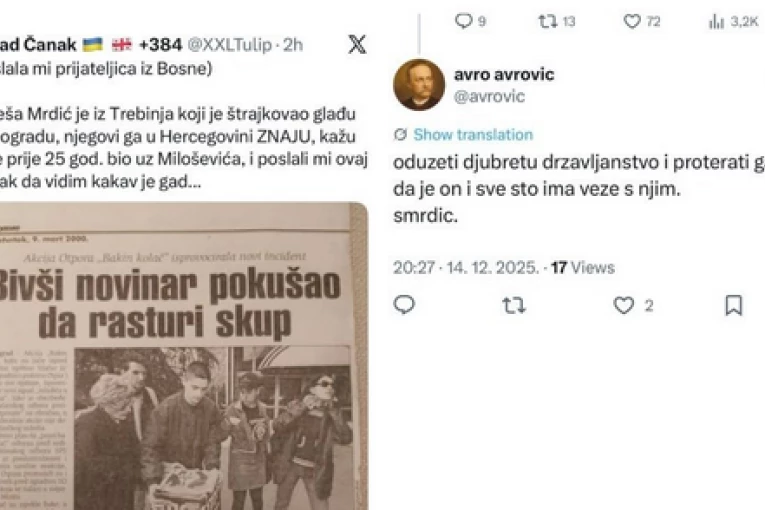Open avro avrovic profile picture
Image resolution: width=765 pixels, height=510 pixels.
[x=419, y=85]
